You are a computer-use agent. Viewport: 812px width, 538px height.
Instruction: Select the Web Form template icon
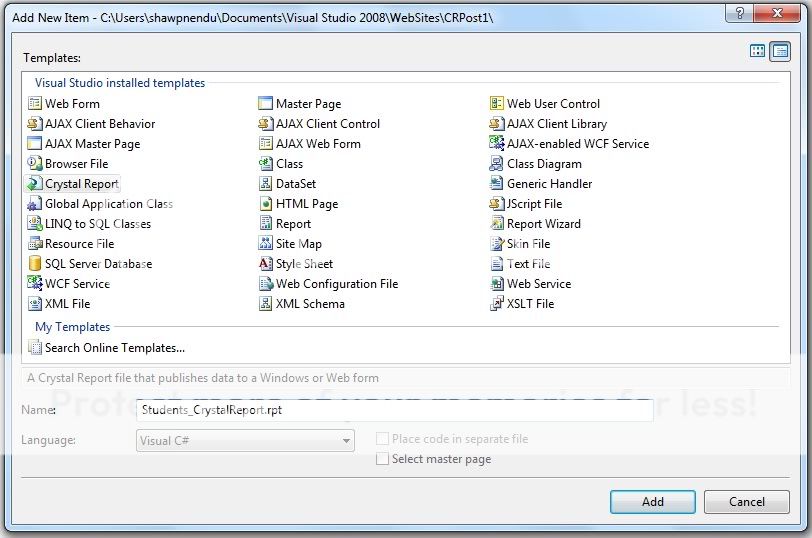point(35,104)
